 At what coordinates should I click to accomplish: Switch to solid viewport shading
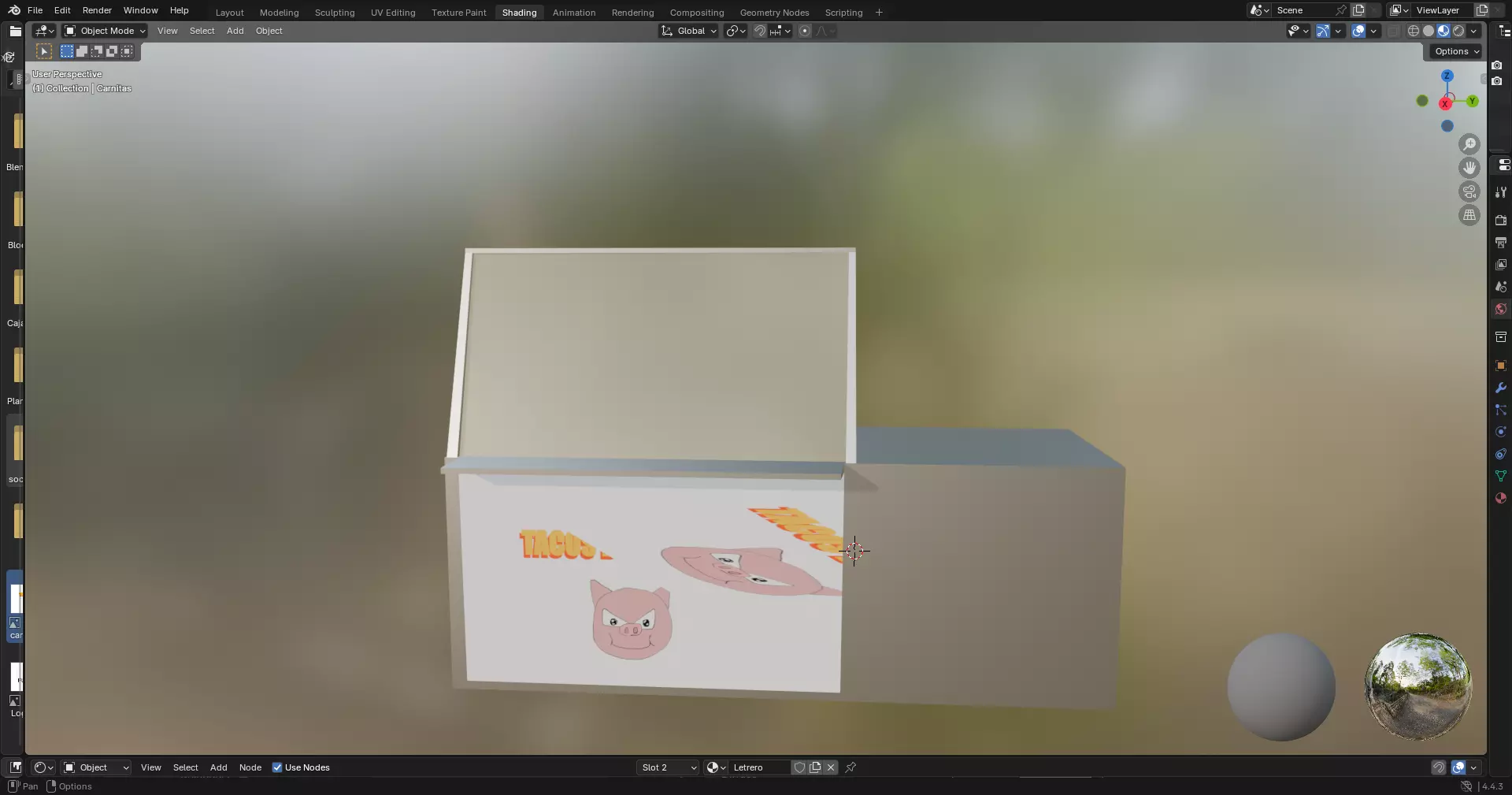[x=1429, y=31]
